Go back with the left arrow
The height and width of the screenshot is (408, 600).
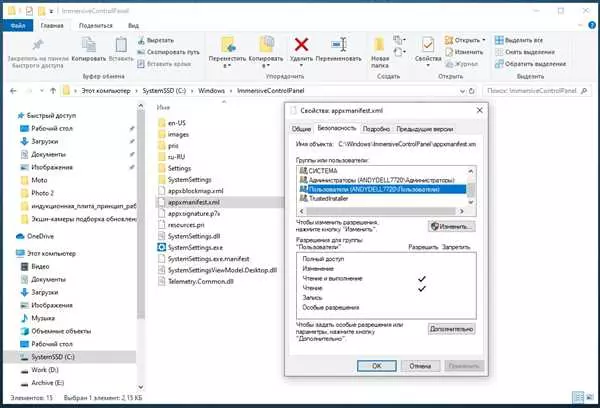(x=13, y=91)
